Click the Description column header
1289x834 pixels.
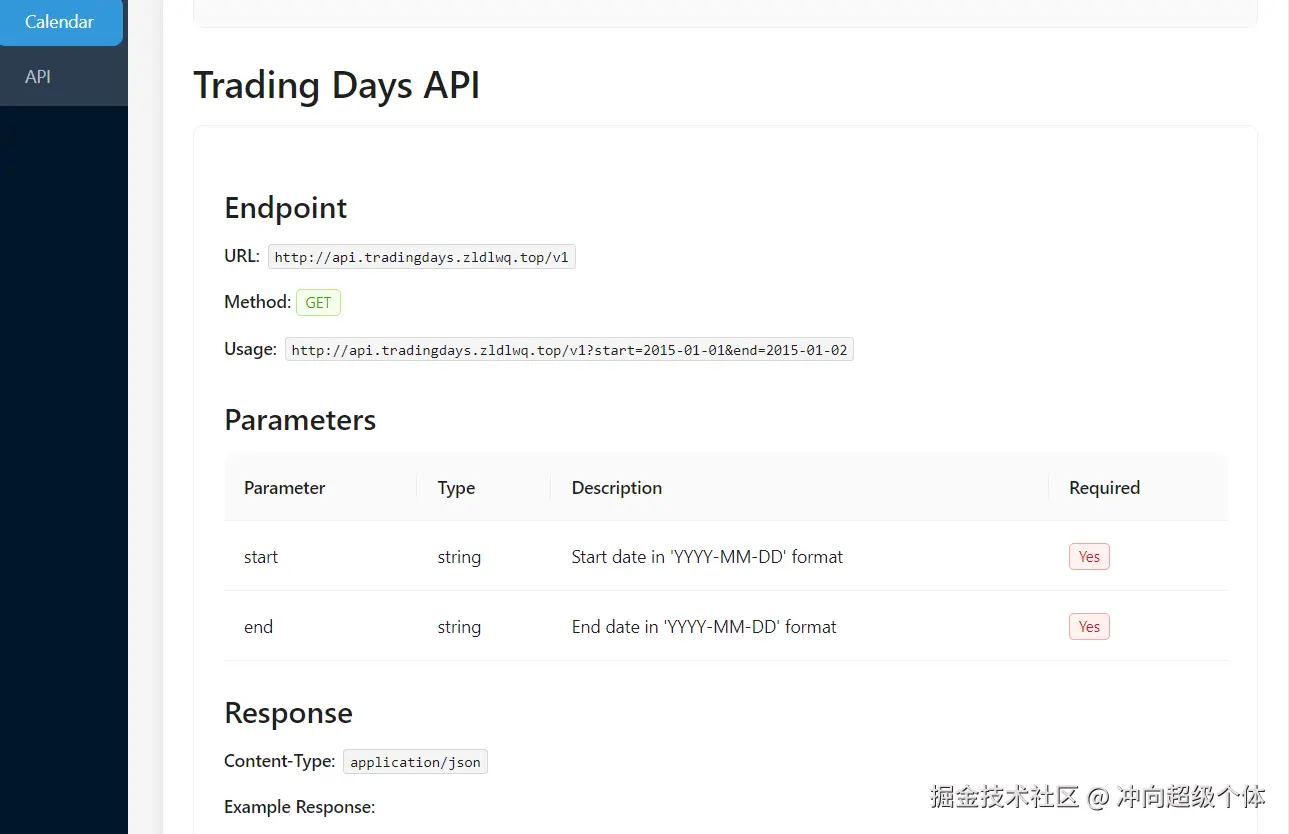[617, 488]
